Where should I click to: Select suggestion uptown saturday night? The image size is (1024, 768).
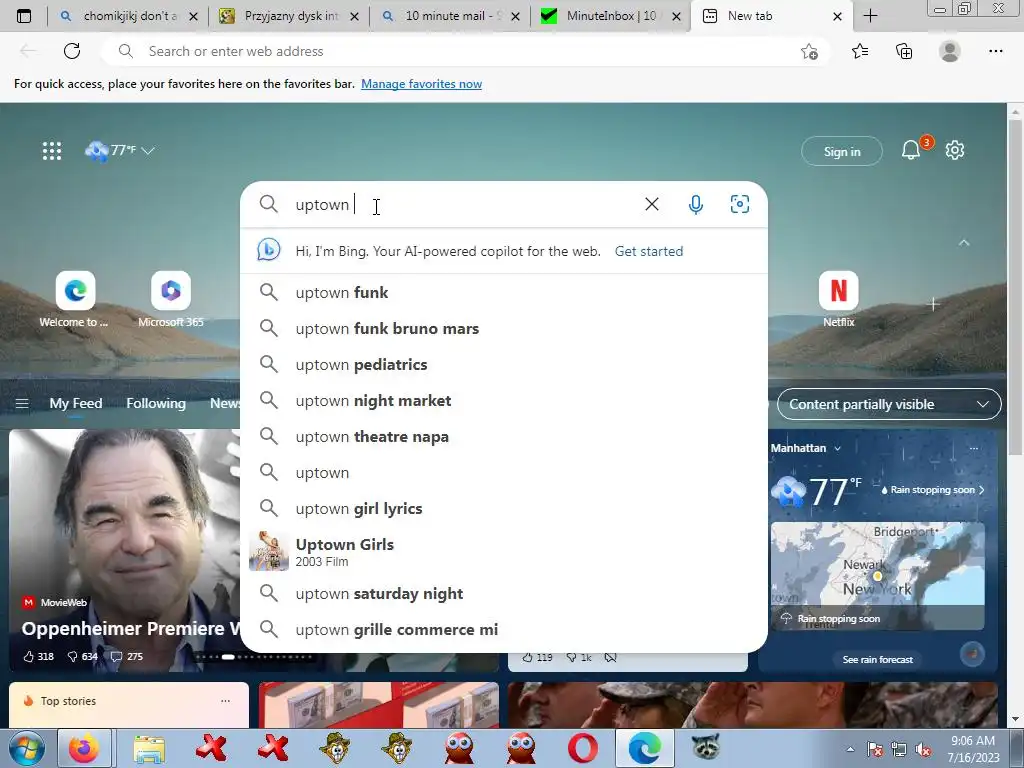click(504, 593)
